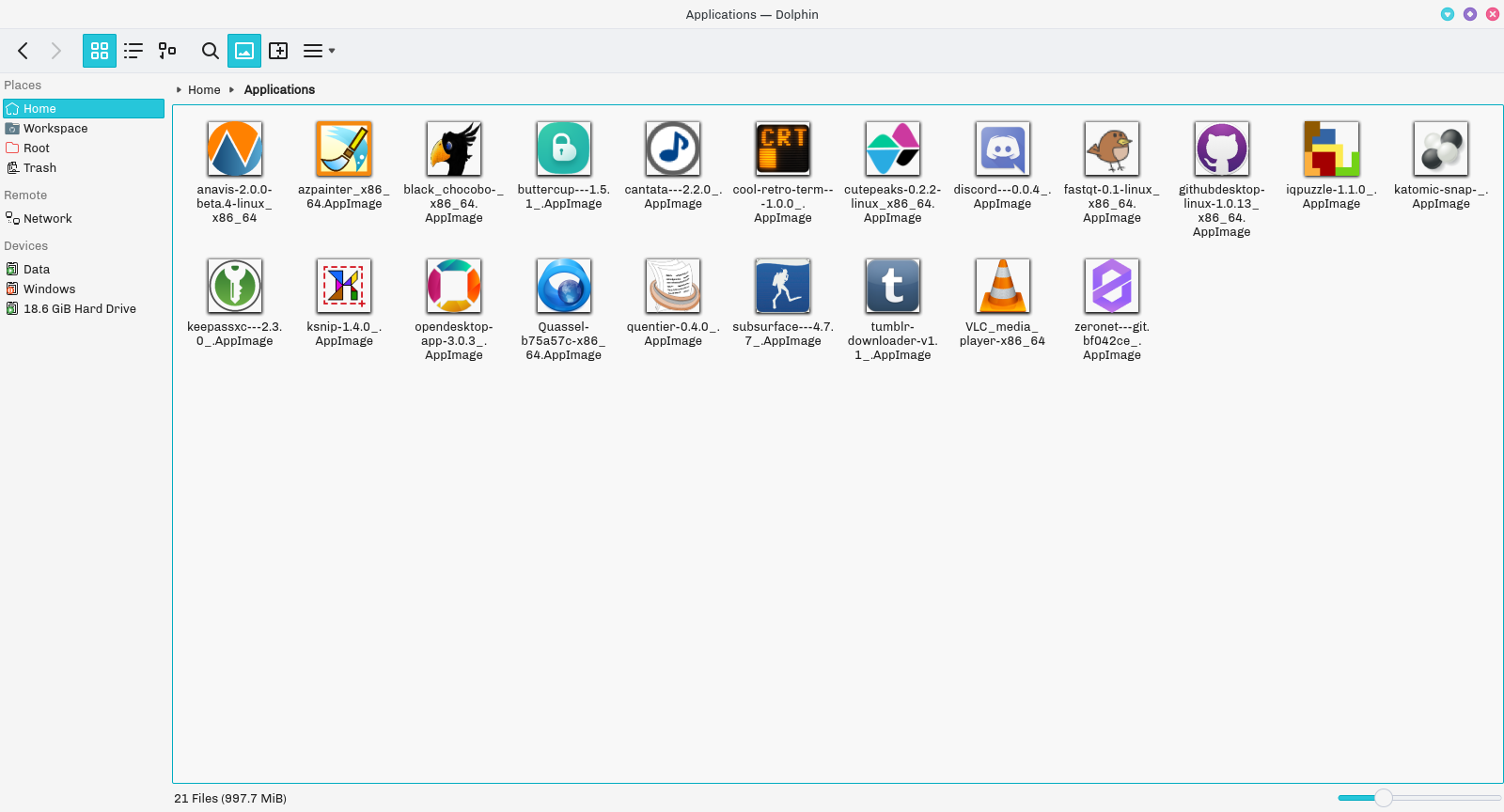Select Home in Places panel
The image size is (1504, 812).
84,109
